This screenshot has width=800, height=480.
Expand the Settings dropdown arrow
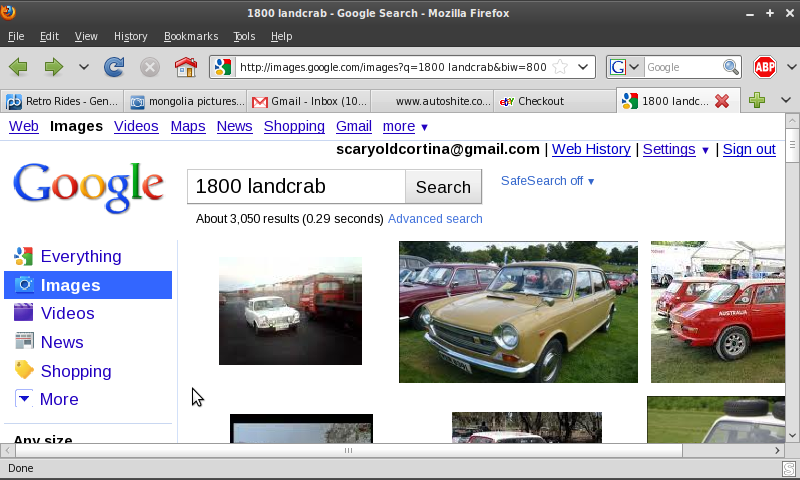point(705,150)
